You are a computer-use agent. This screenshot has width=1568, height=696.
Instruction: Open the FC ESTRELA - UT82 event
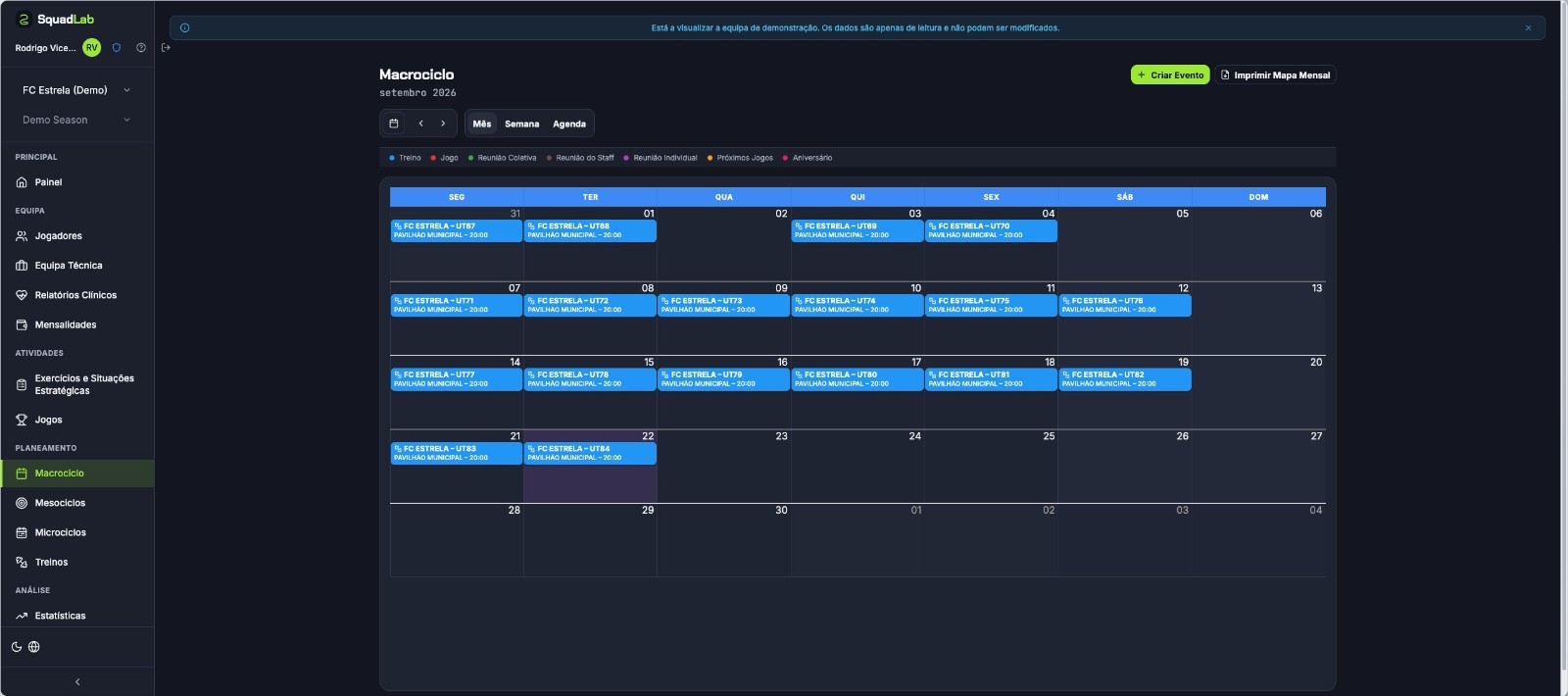pos(1125,379)
